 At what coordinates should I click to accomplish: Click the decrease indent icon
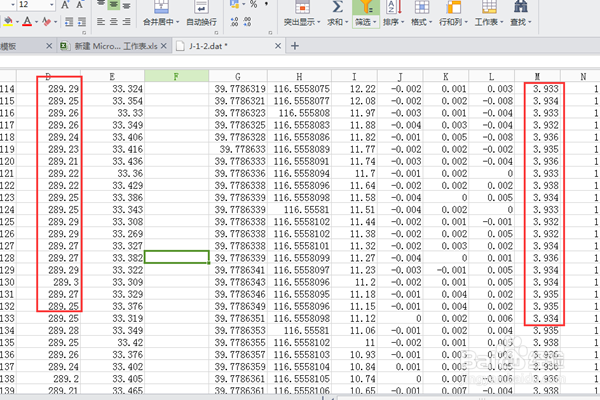click(69, 22)
